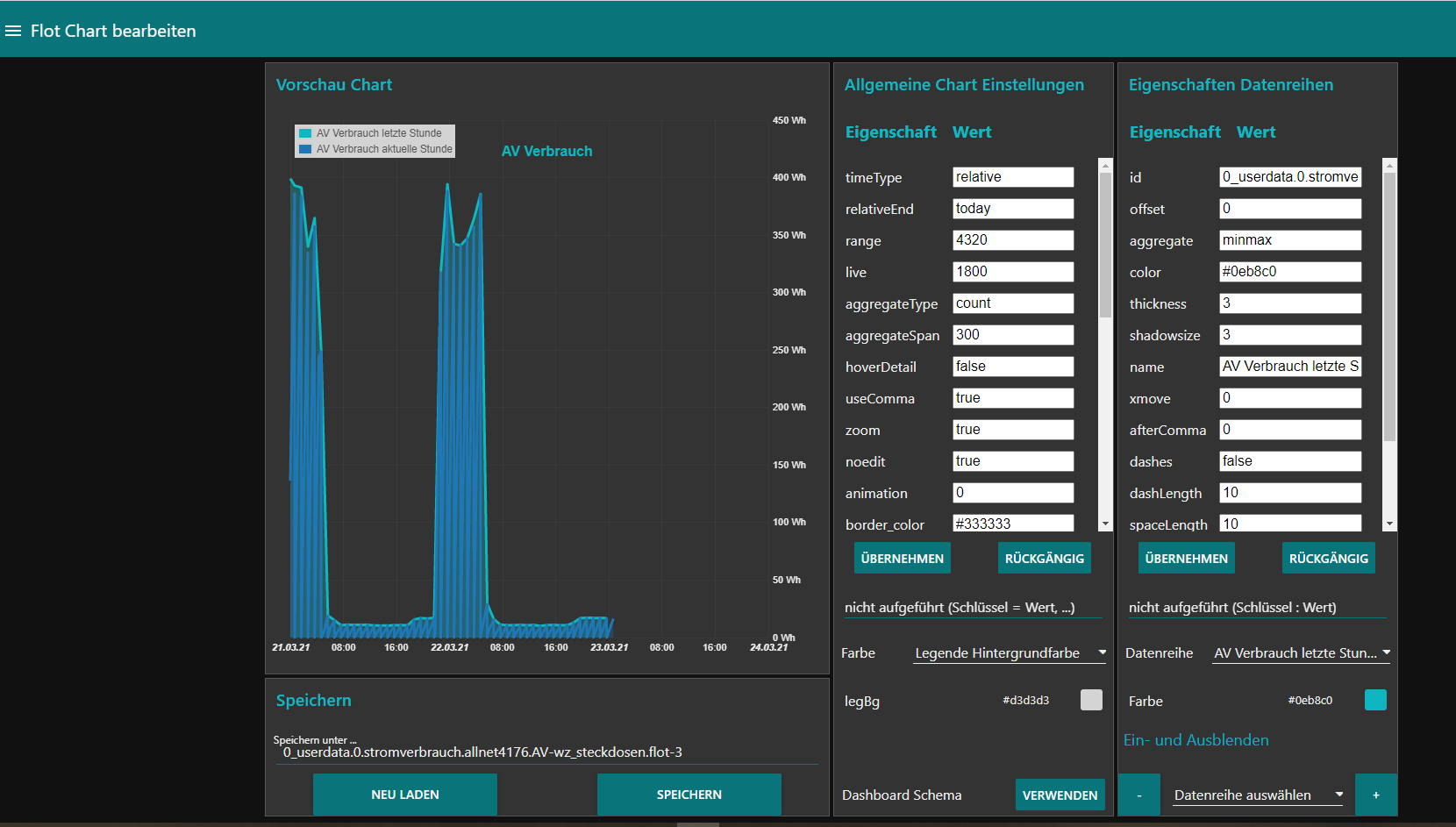Viewport: 1456px width, 827px height.
Task: Apply data series settings with ÜBERNEHMEN
Action: [x=1187, y=558]
